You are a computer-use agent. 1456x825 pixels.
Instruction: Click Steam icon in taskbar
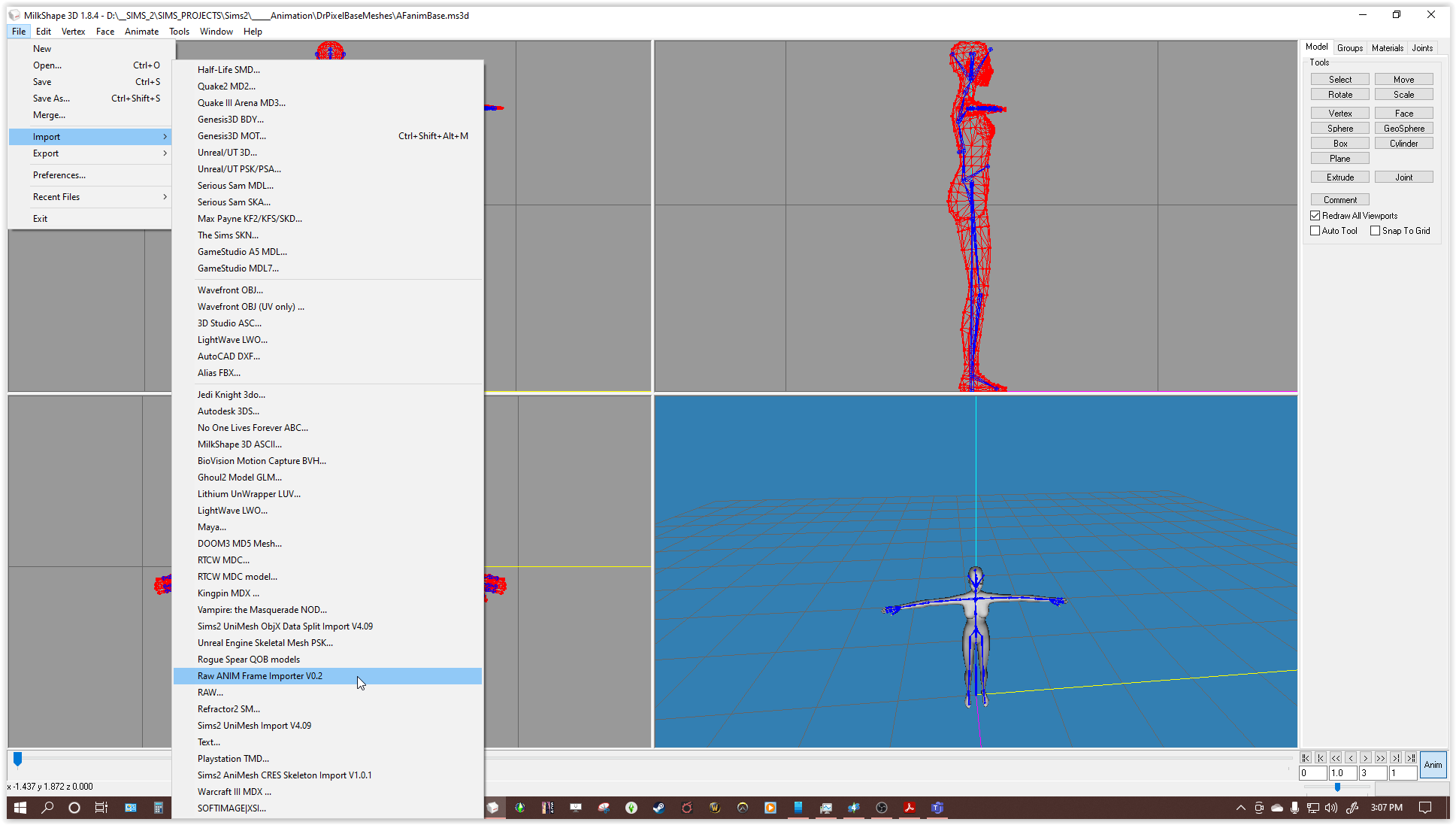pos(658,808)
